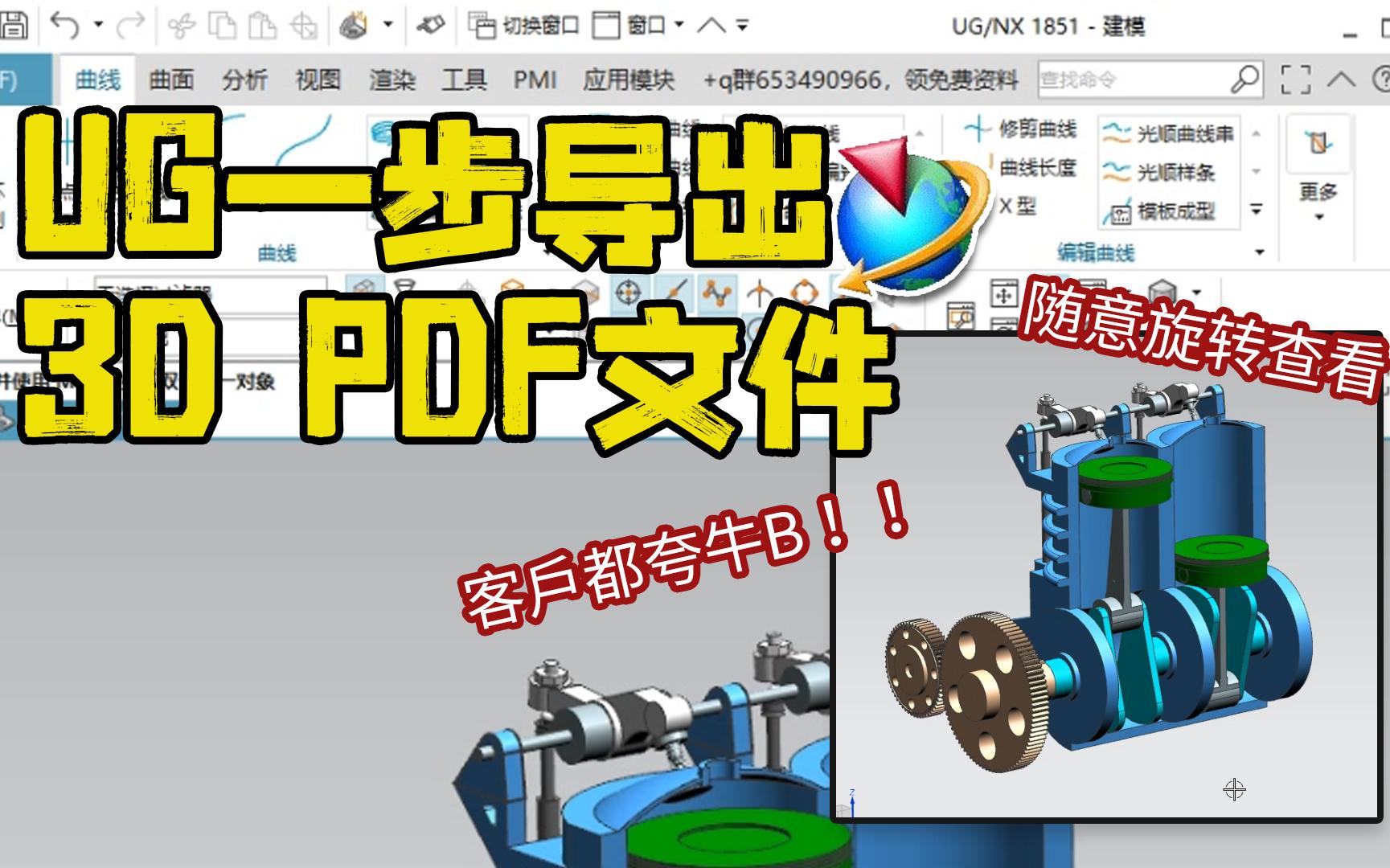Open the 窗口 dropdown arrow
Screen dimensions: 1390x868
tap(679, 25)
